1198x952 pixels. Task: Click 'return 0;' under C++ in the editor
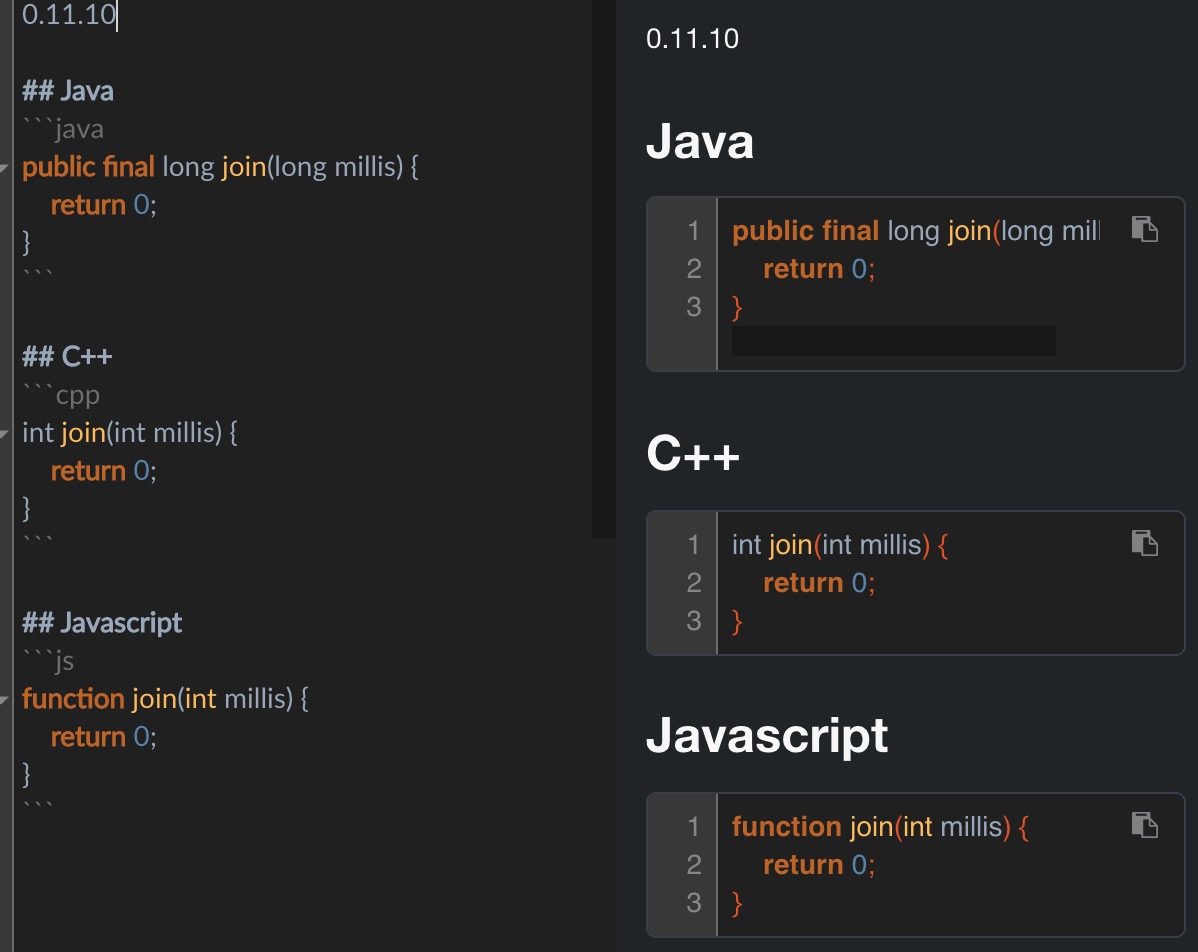(103, 471)
